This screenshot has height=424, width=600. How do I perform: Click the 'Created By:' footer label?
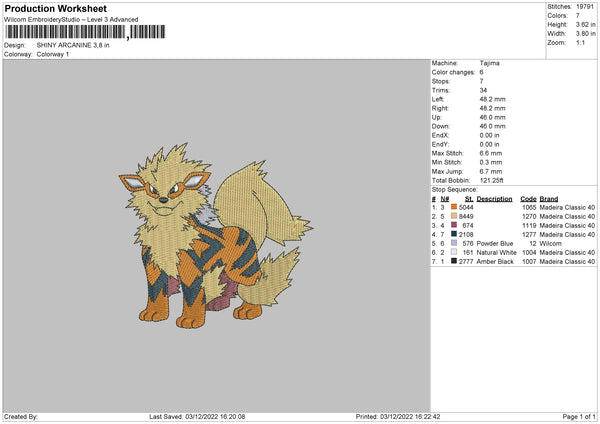[21, 417]
